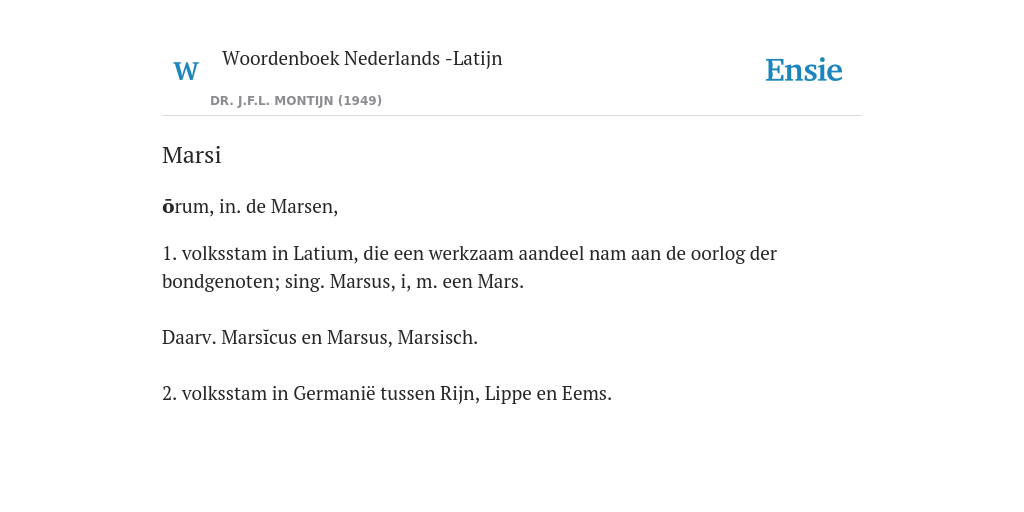
Task: Click the word 'Germanië' in definition two
Action: [334, 394]
